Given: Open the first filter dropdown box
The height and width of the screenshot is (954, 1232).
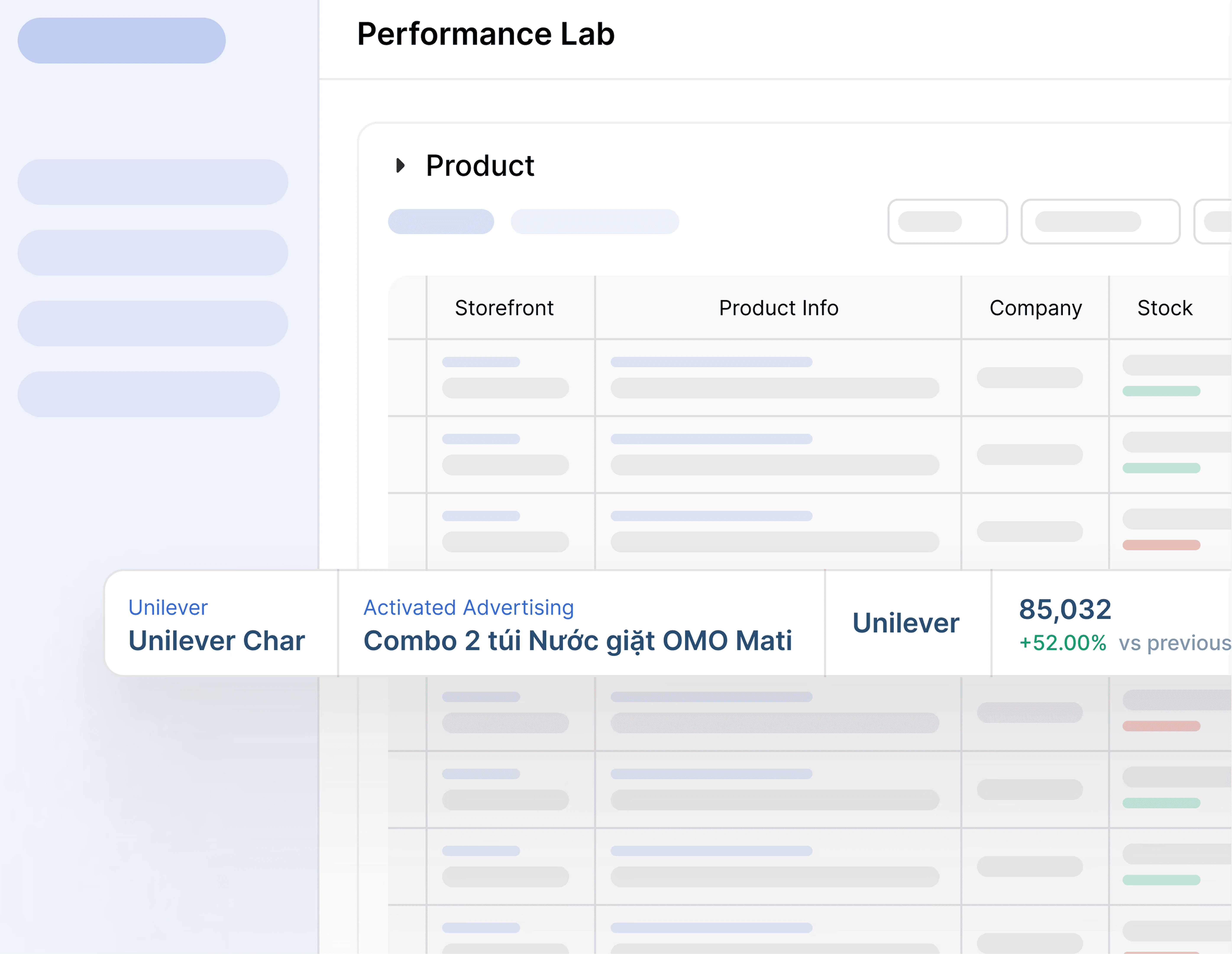Looking at the screenshot, I should coord(947,222).
